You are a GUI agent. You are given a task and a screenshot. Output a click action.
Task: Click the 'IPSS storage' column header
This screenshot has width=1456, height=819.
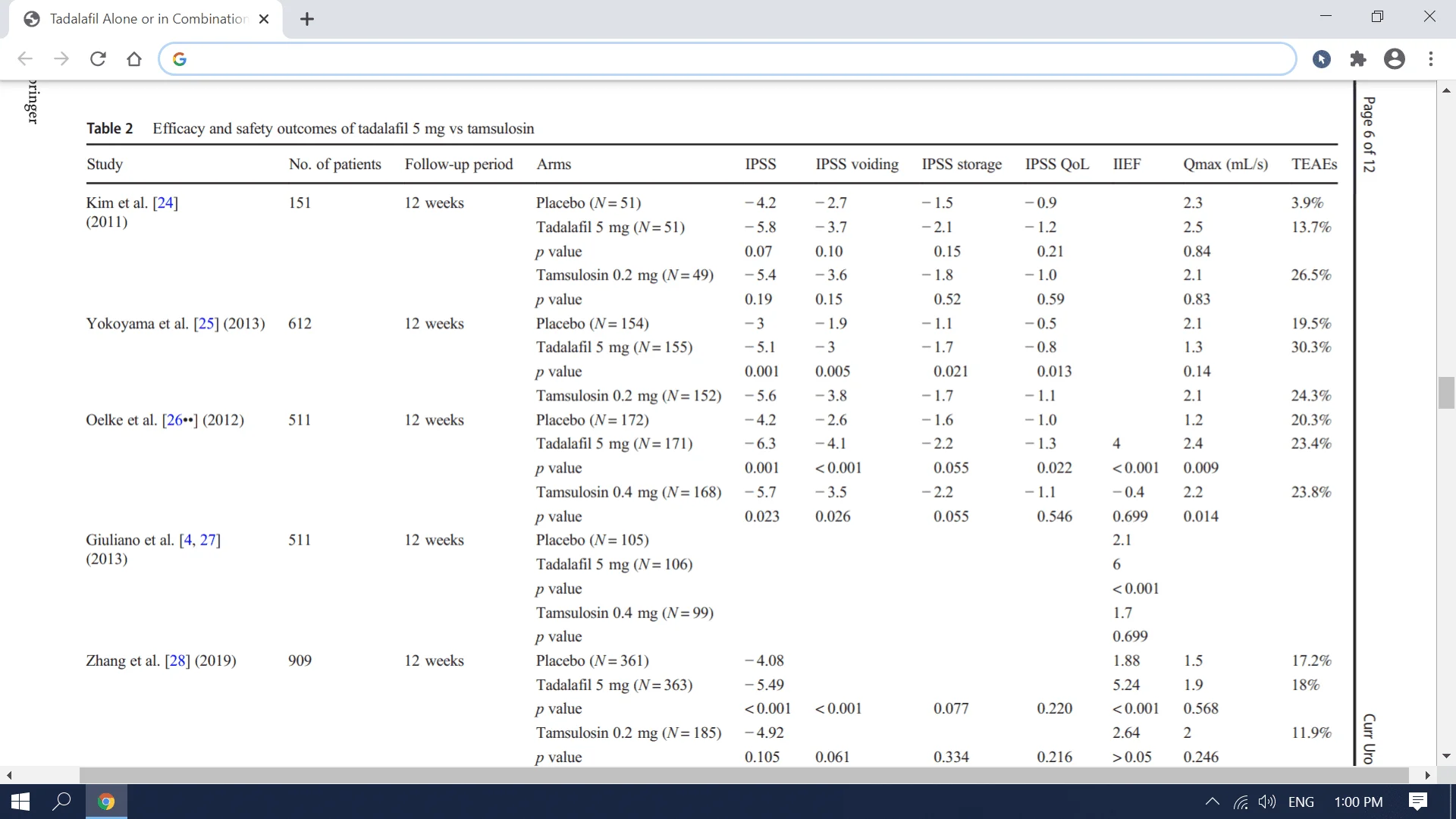pos(962,164)
